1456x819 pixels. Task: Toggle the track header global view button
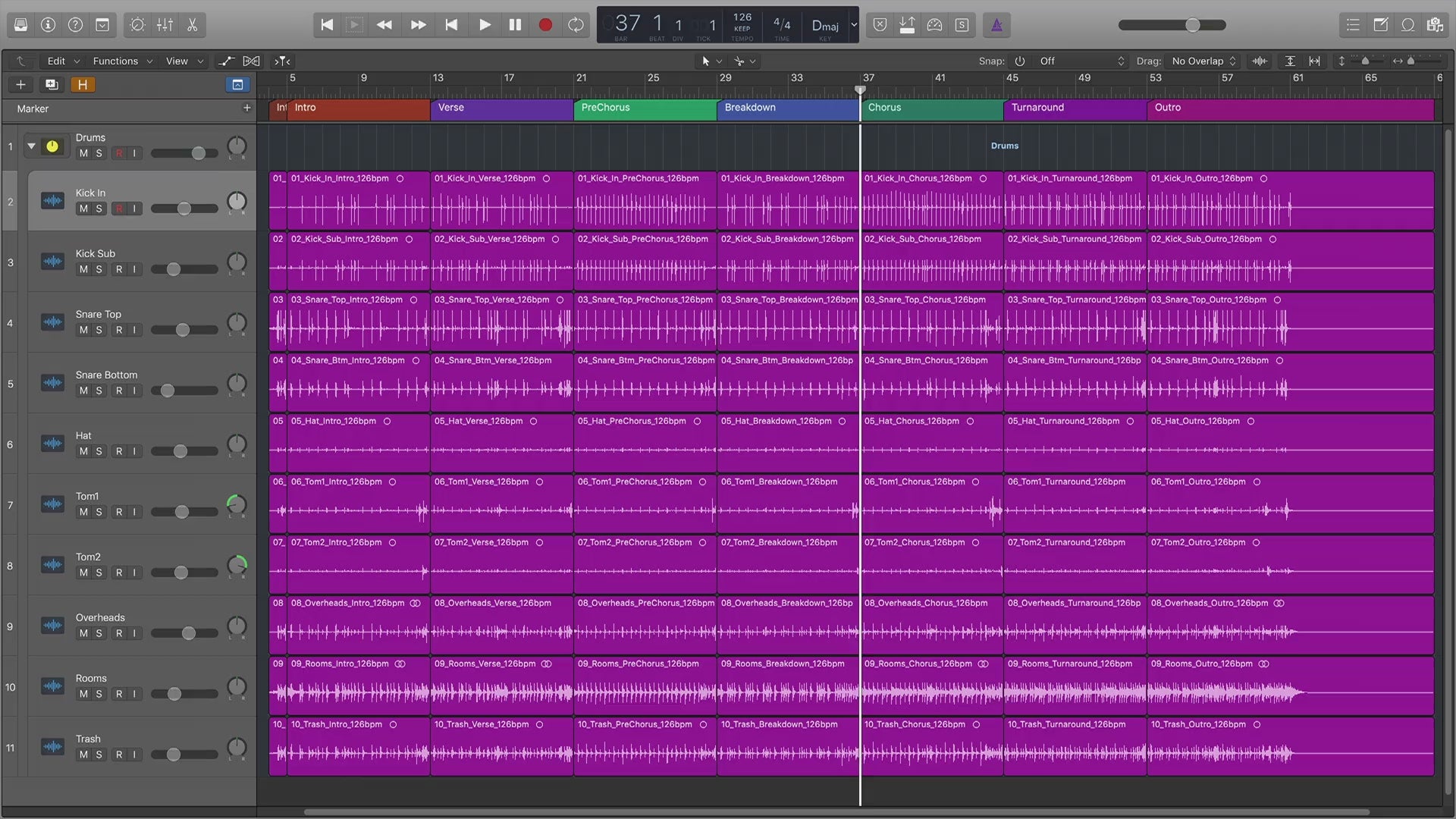(237, 84)
